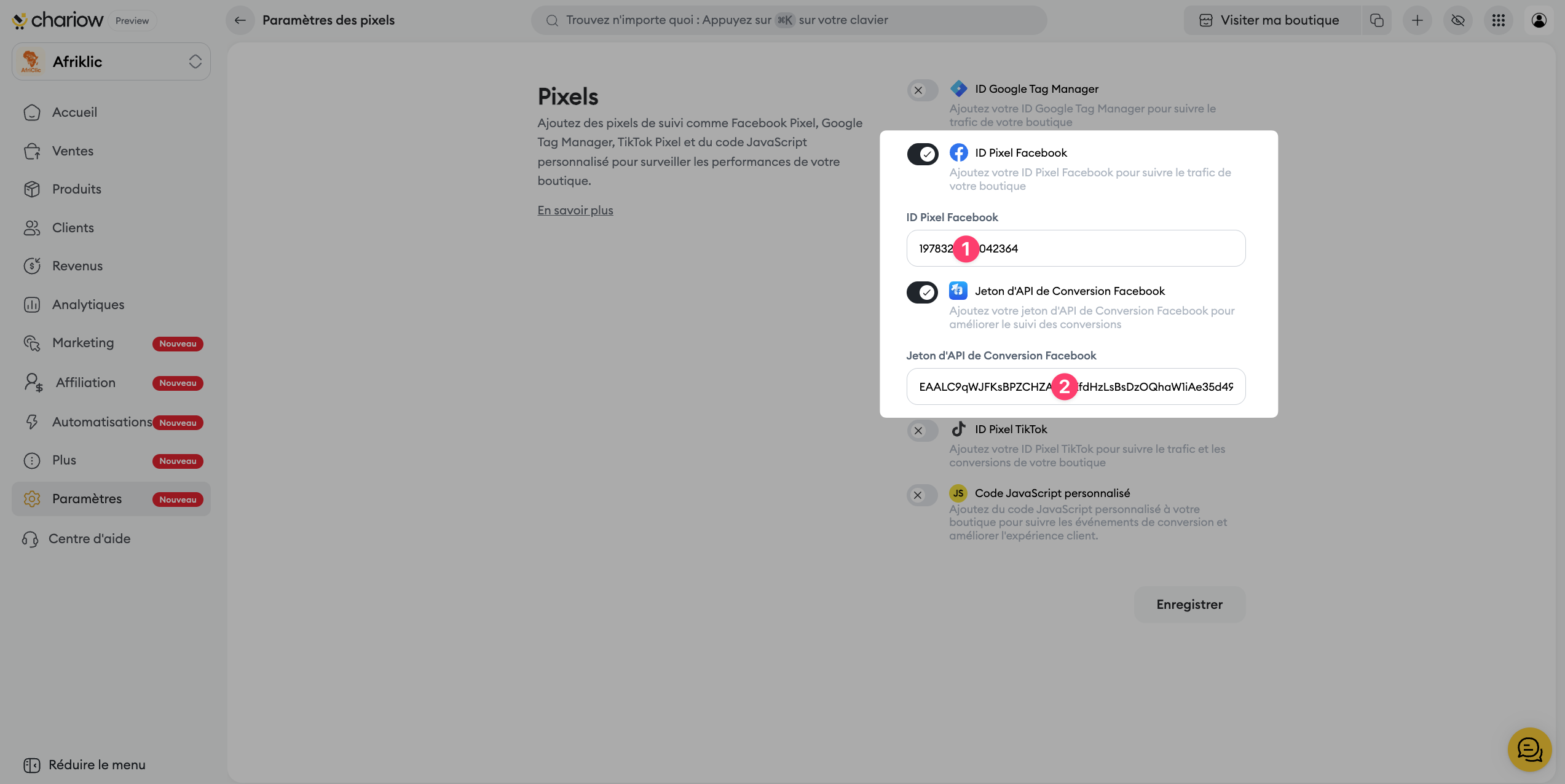Turn off Jeton d'API de Conversion toggle

(922, 292)
